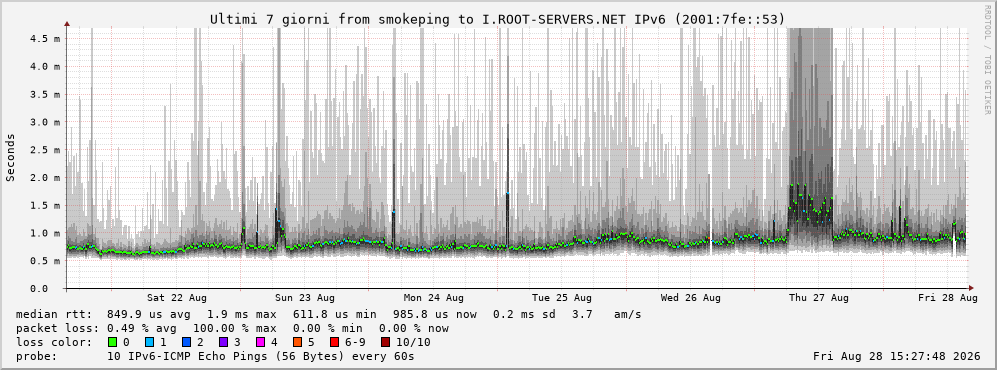The height and width of the screenshot is (370, 997).
Task: Click the green loss color 0 swatch
Action: pyautogui.click(x=114, y=342)
